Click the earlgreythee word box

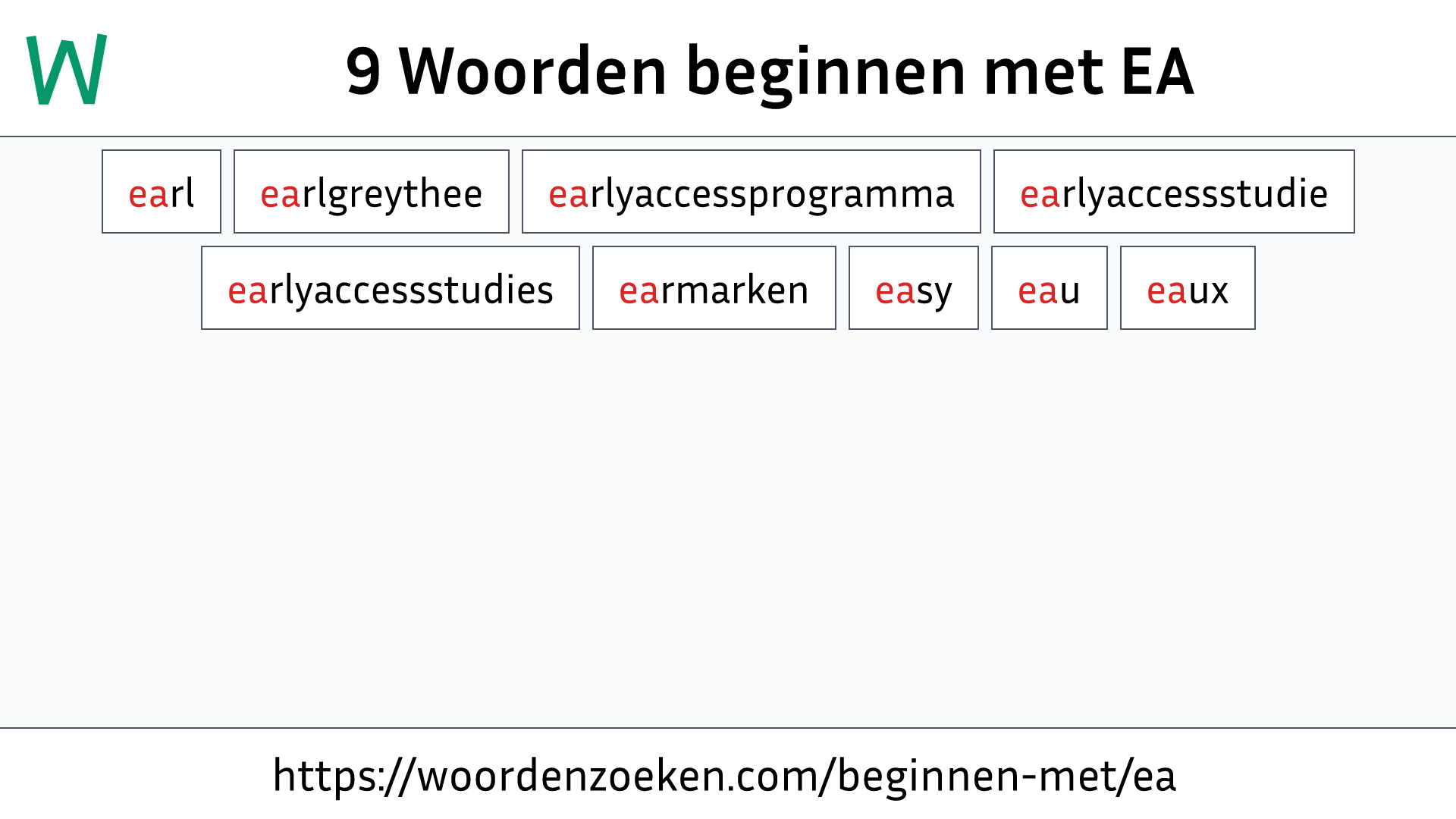[x=371, y=192]
